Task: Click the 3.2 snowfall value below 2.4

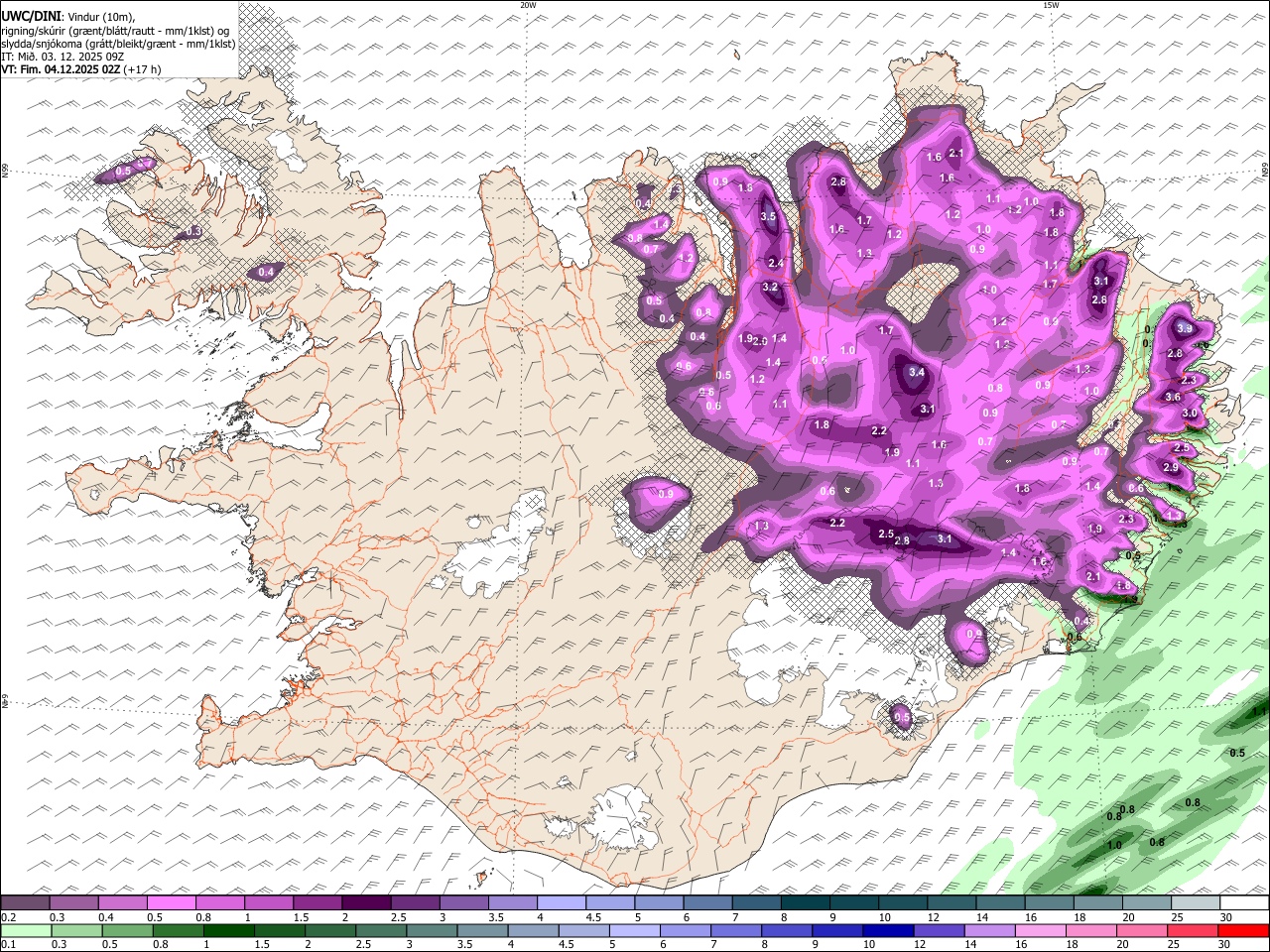Action: coord(770,288)
